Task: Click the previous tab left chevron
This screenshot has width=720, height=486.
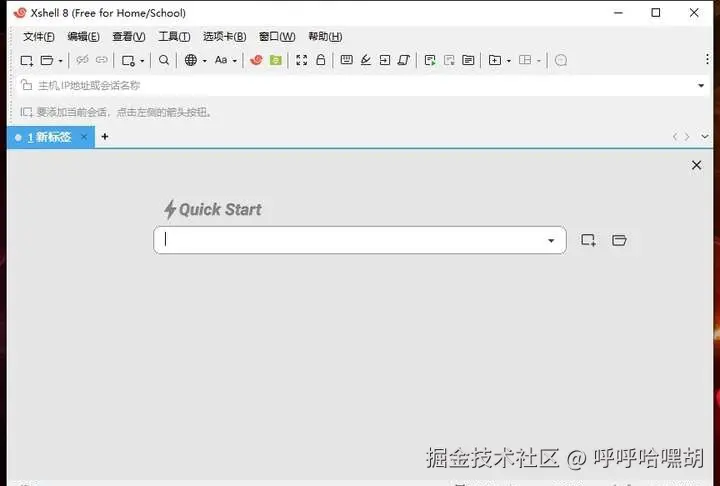Action: tap(675, 137)
